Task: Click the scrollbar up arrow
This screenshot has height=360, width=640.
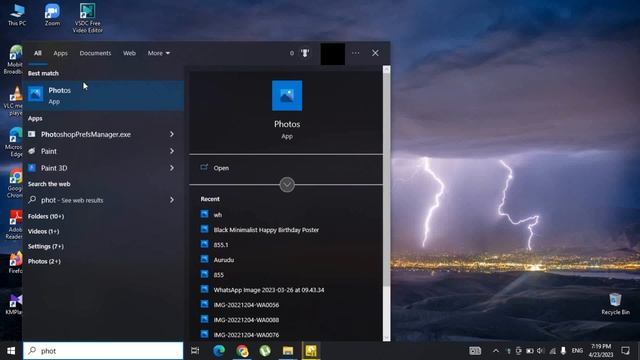Action: (x=387, y=70)
